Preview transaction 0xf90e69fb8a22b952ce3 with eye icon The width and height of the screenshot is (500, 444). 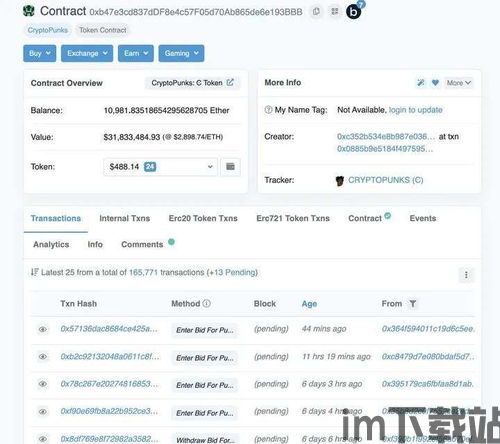[43, 412]
